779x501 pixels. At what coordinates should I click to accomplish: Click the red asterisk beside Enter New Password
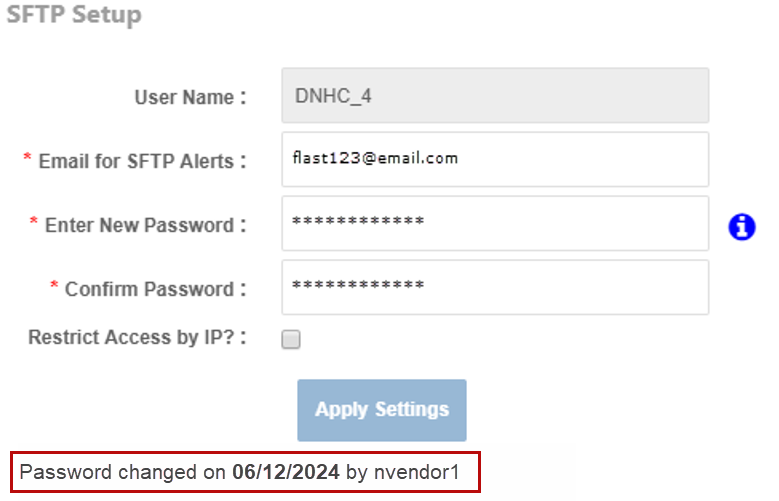click(x=34, y=224)
